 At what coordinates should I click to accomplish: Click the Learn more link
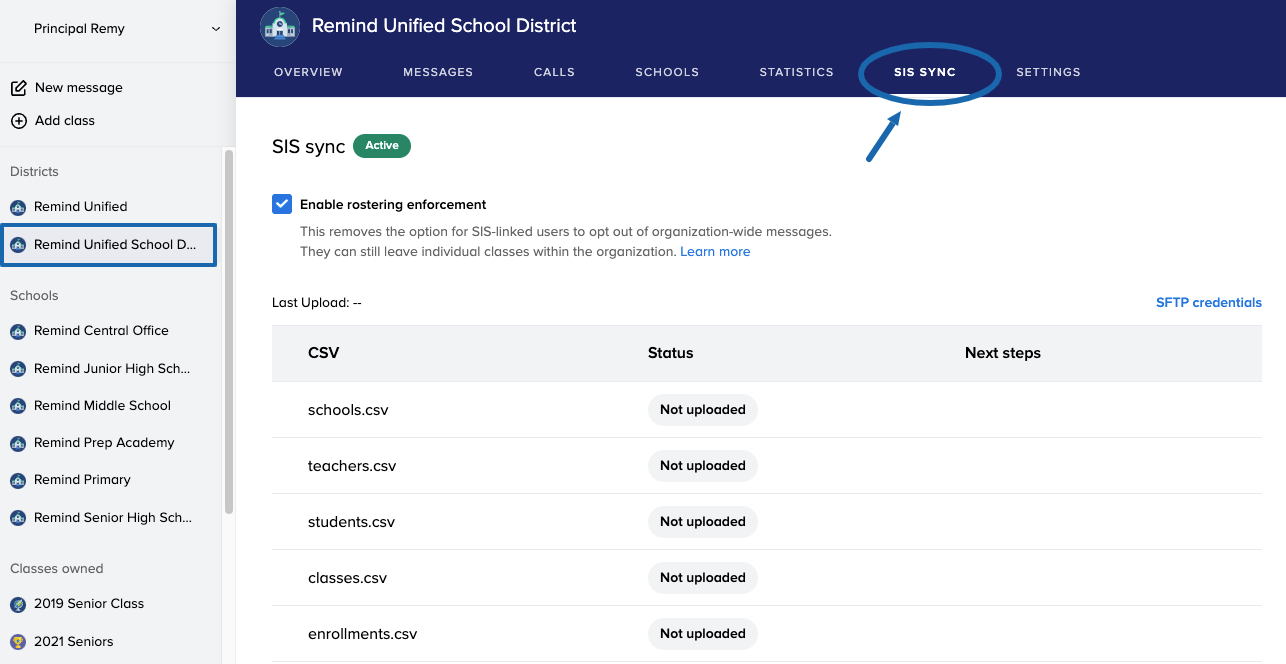coord(715,252)
